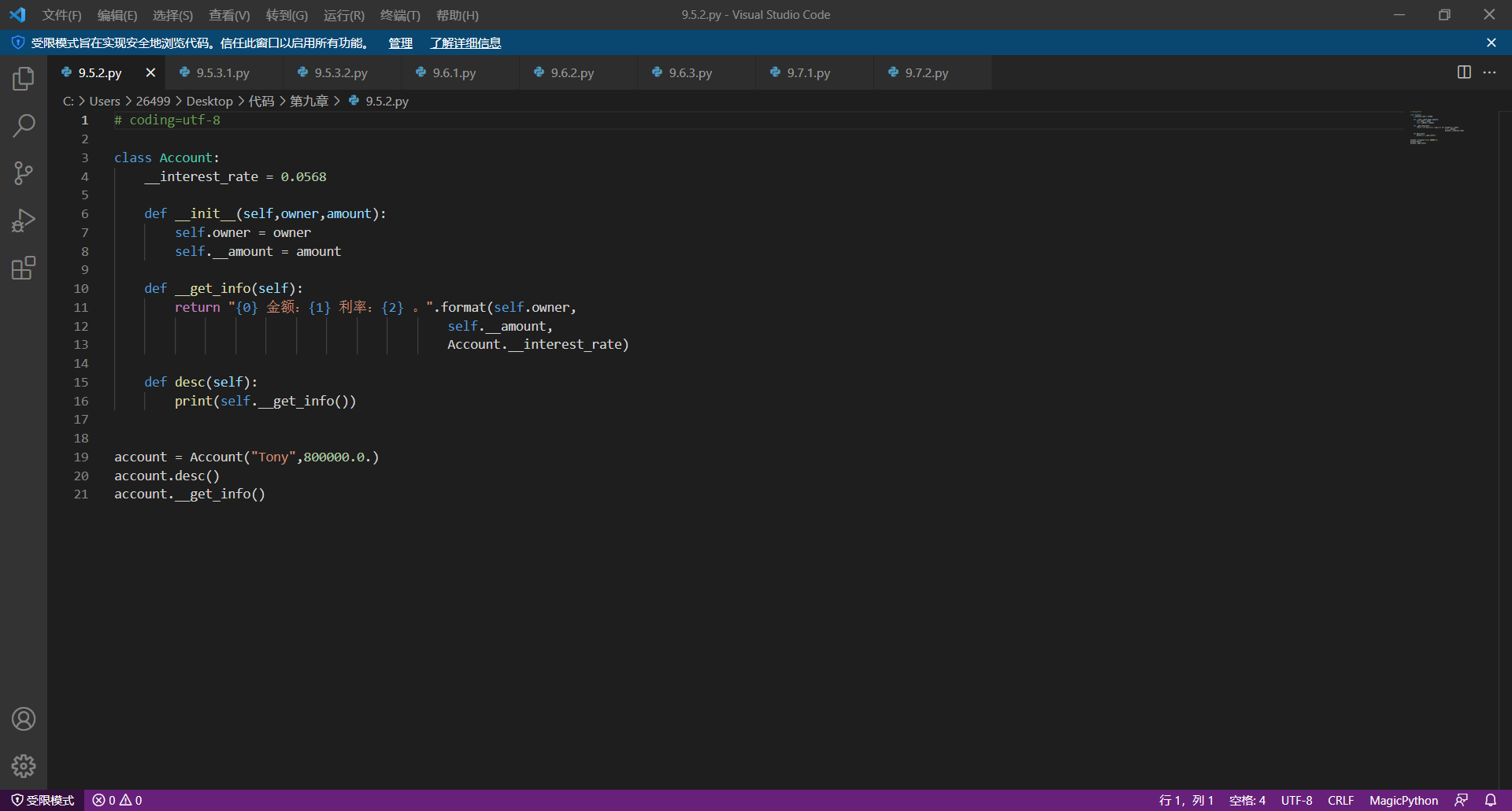Click the 行 1, 列 1 cursor position
The image size is (1512, 811).
(x=1186, y=800)
